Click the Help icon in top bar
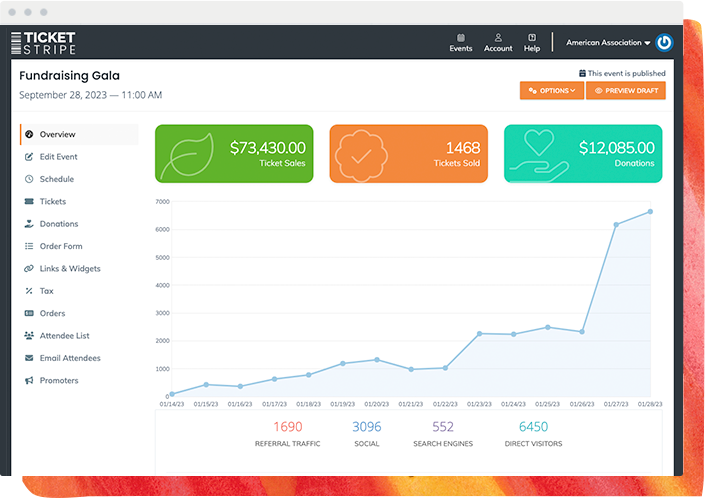 531,37
